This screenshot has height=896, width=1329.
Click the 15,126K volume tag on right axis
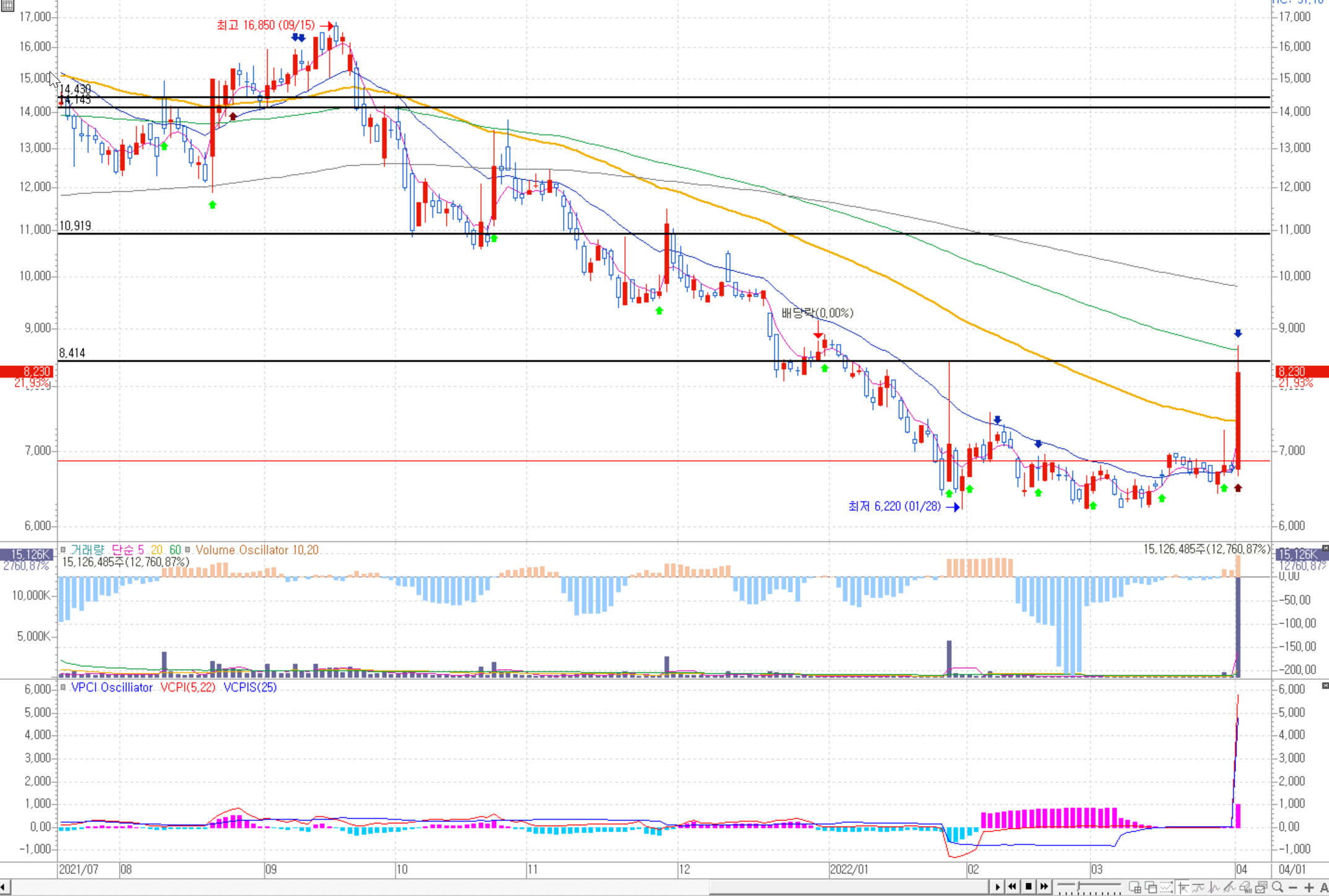pyautogui.click(x=1302, y=554)
